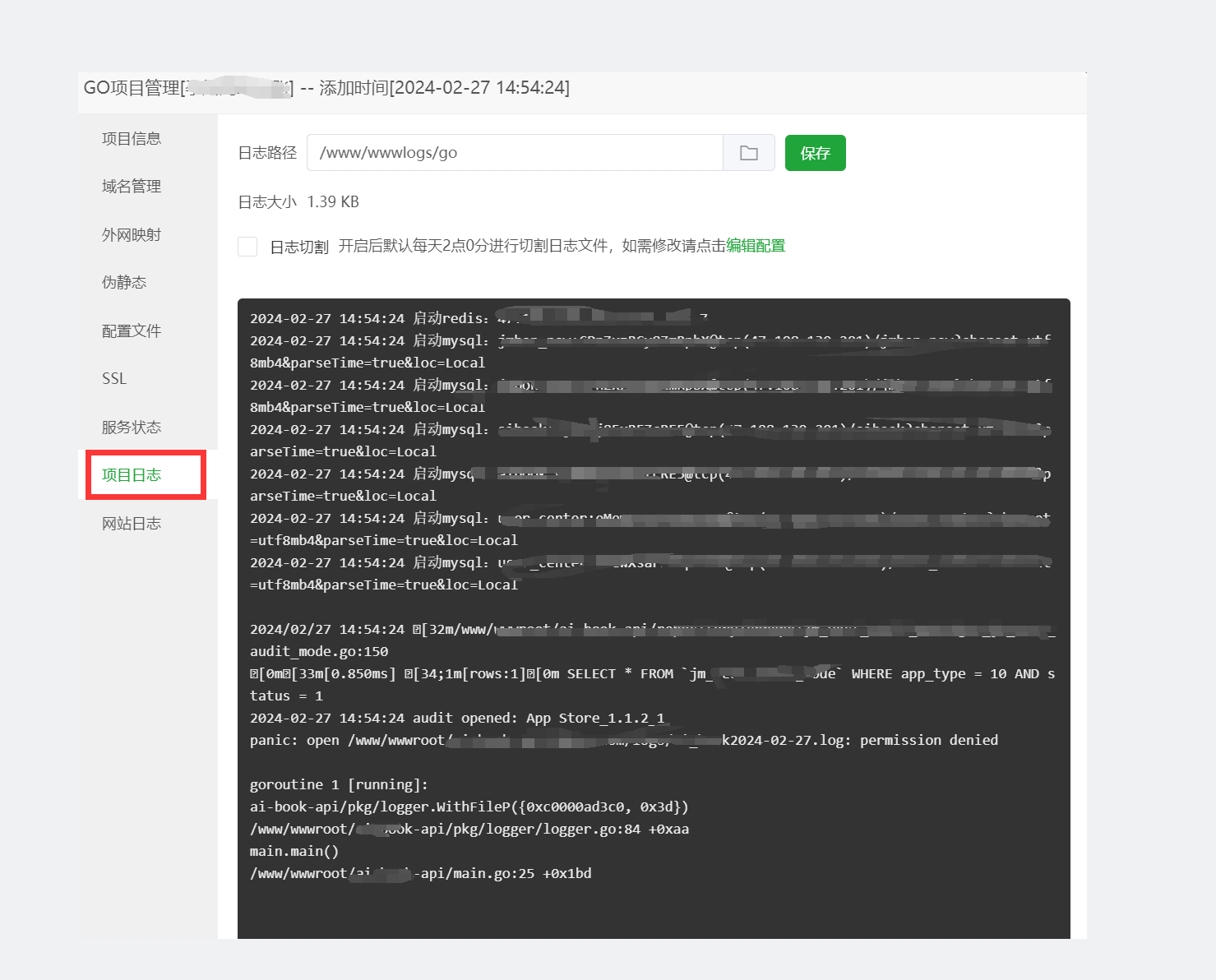Click the green 保存 button

click(x=815, y=153)
